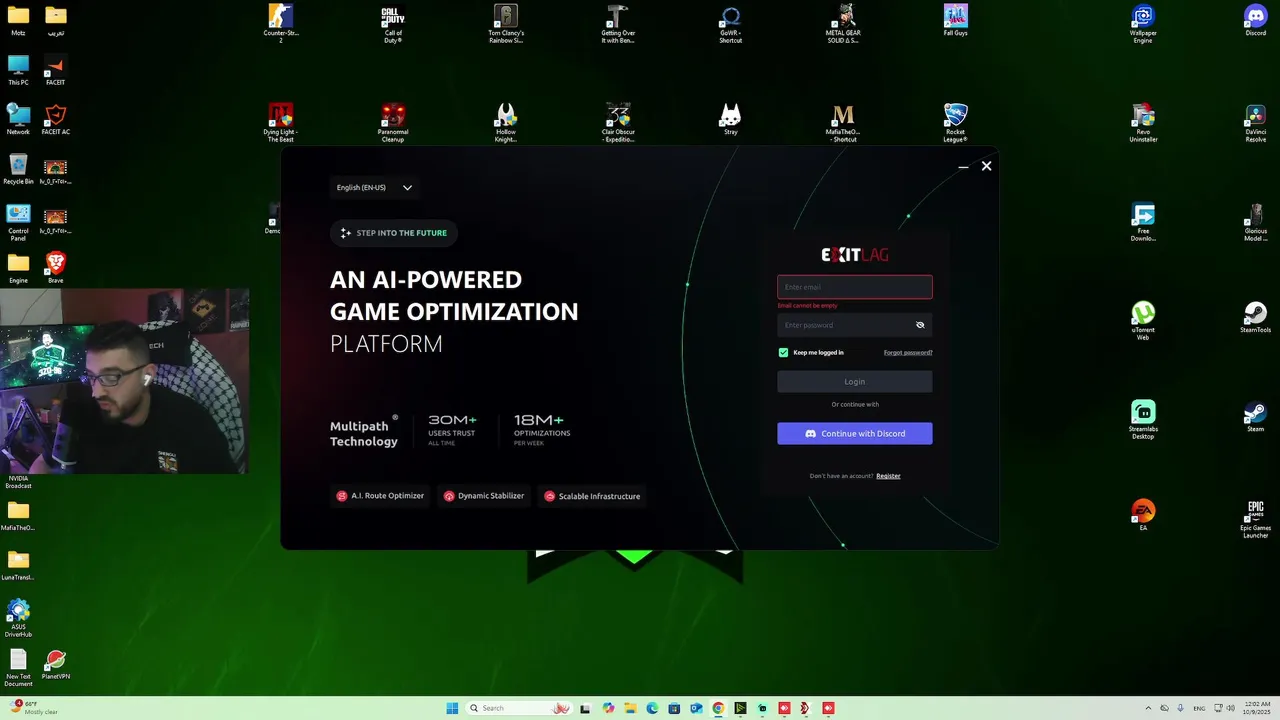The width and height of the screenshot is (1280, 720).
Task: Open Call of Duty desktop icon
Action: (393, 23)
